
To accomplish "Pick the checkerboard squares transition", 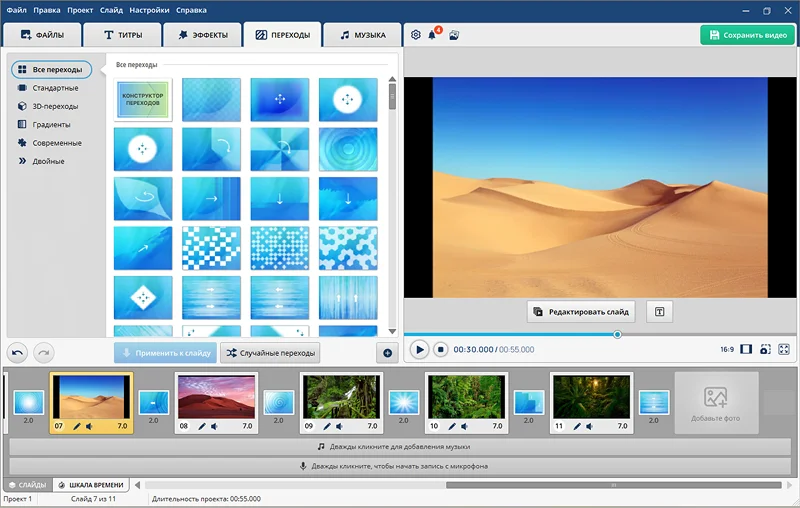I will (x=211, y=248).
